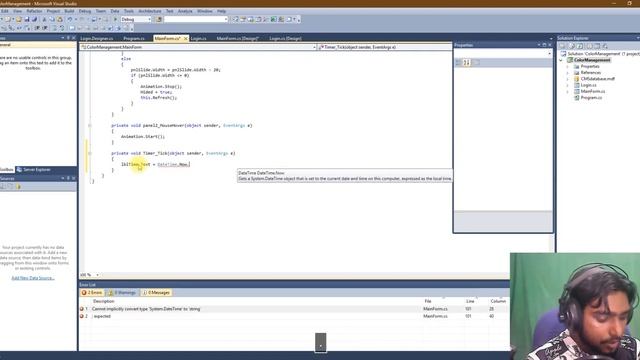Collapse the panel2_MouseHover method outline
The height and width of the screenshot is (360, 640).
click(90, 126)
